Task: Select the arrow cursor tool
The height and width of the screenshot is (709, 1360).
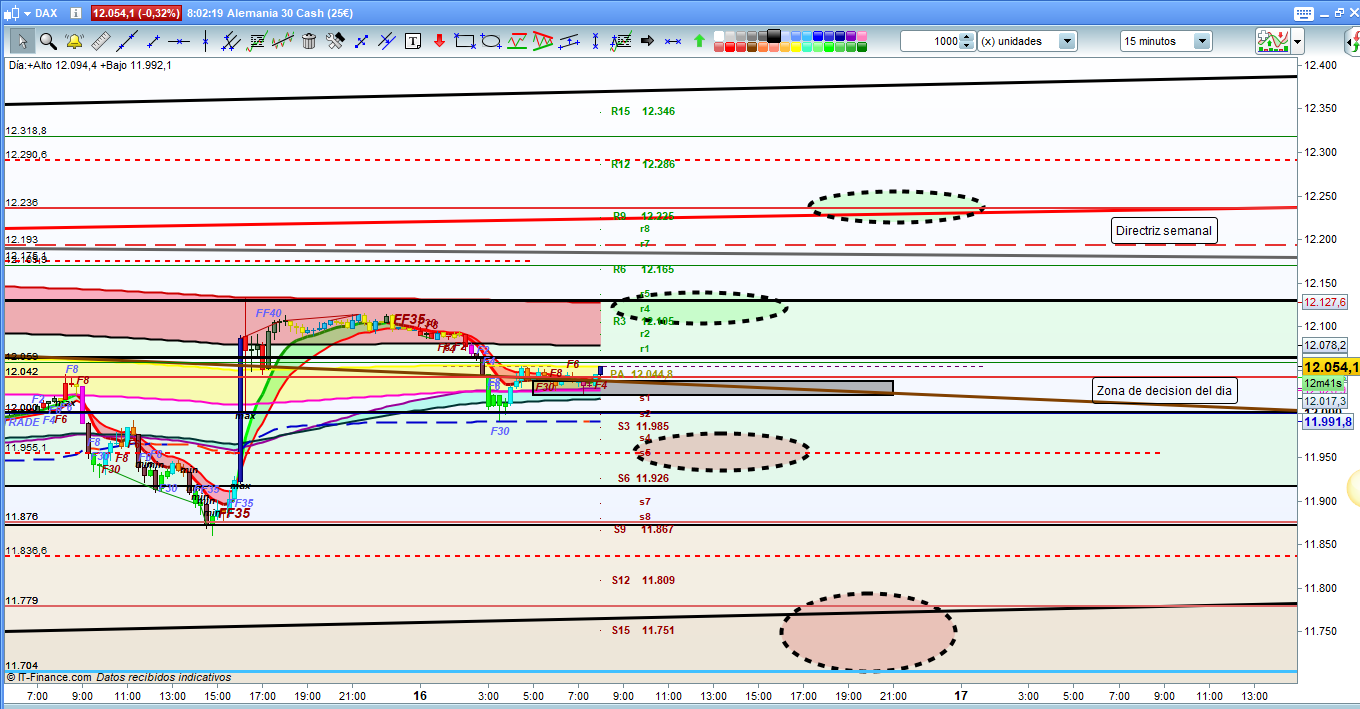Action: pos(22,41)
